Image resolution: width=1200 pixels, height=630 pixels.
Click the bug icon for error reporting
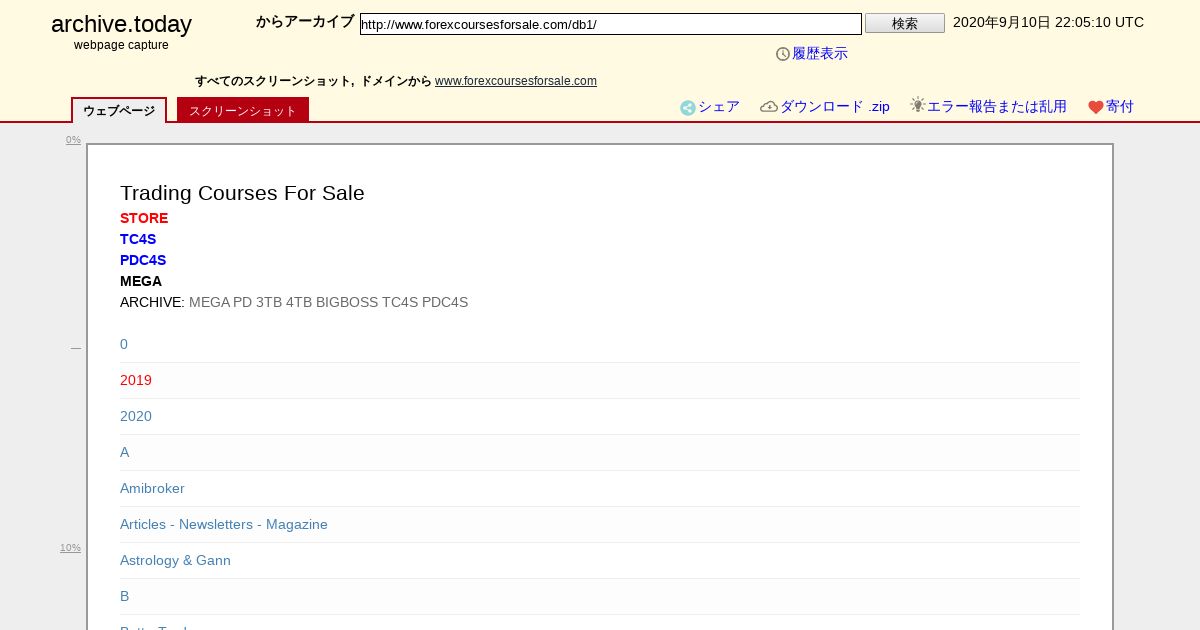click(x=918, y=105)
